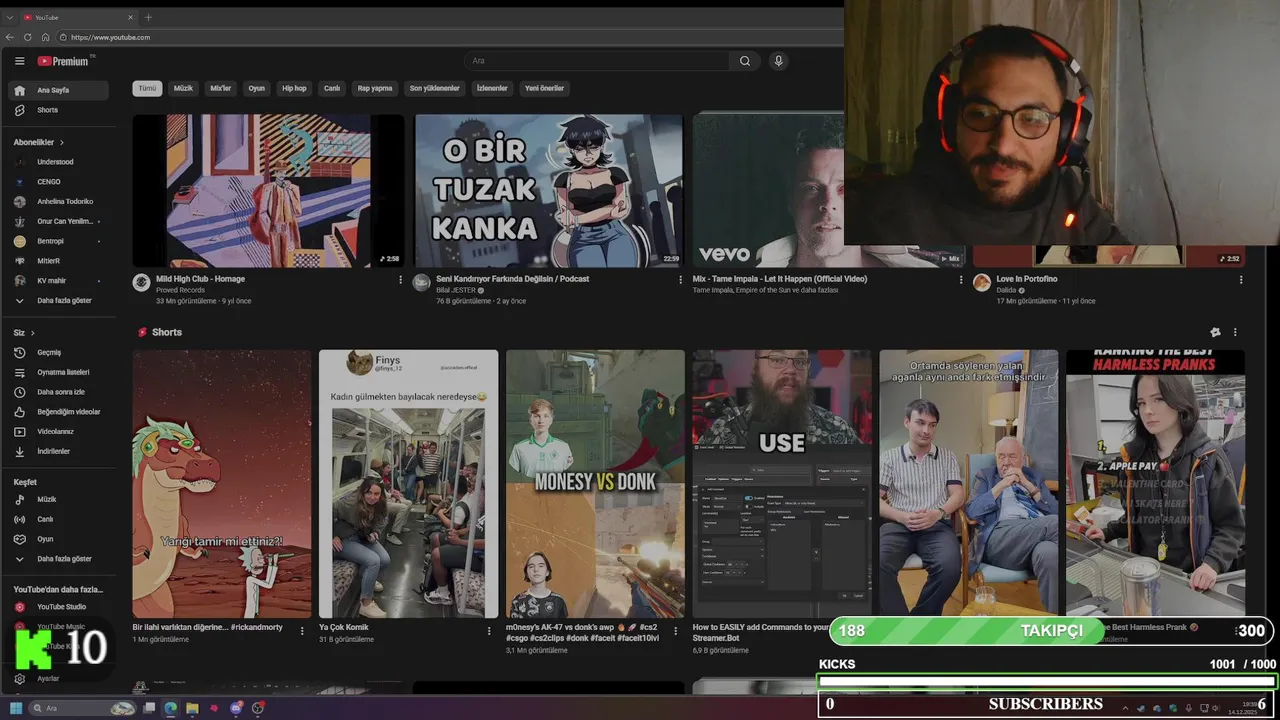This screenshot has width=1280, height=720.
Task: Open Proved Records channel link
Action: [180, 290]
